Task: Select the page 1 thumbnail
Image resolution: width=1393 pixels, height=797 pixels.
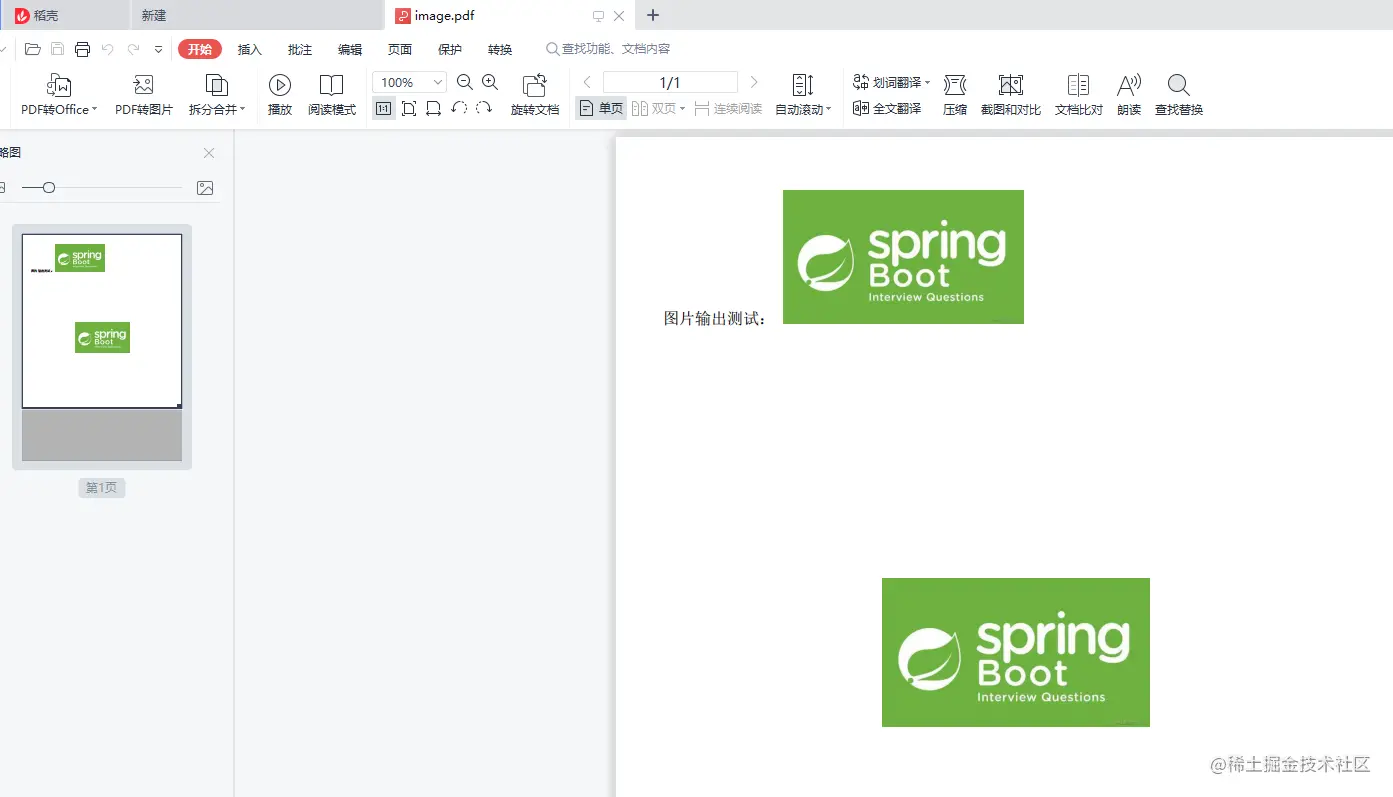Action: tap(102, 347)
